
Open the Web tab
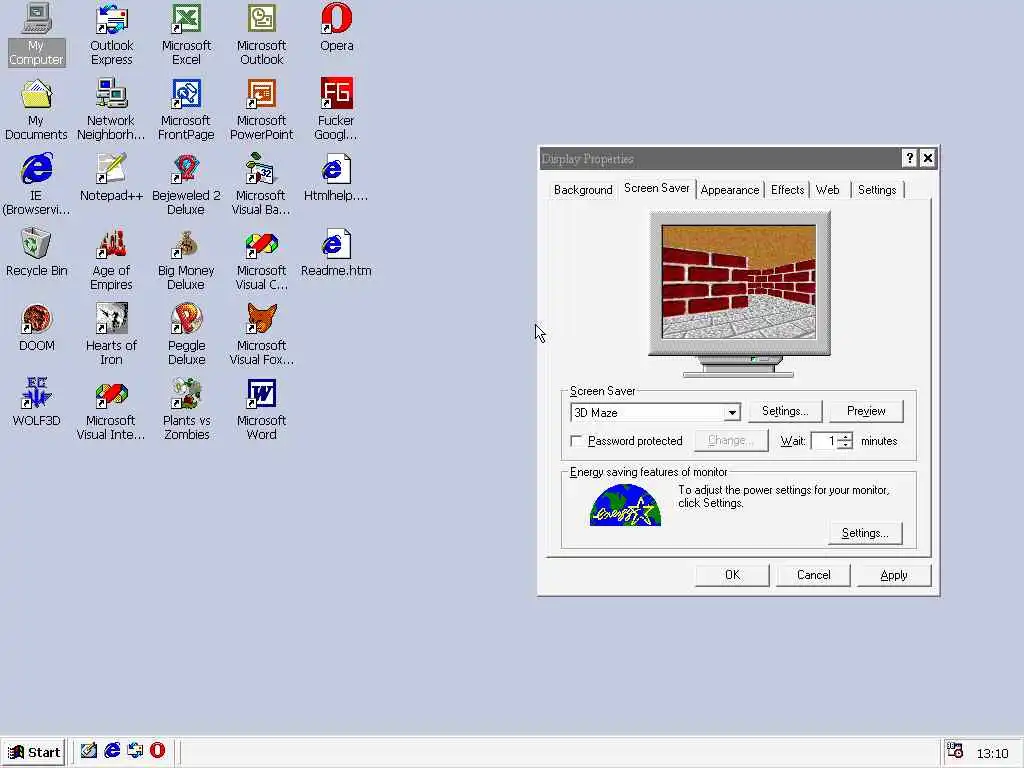click(x=827, y=190)
